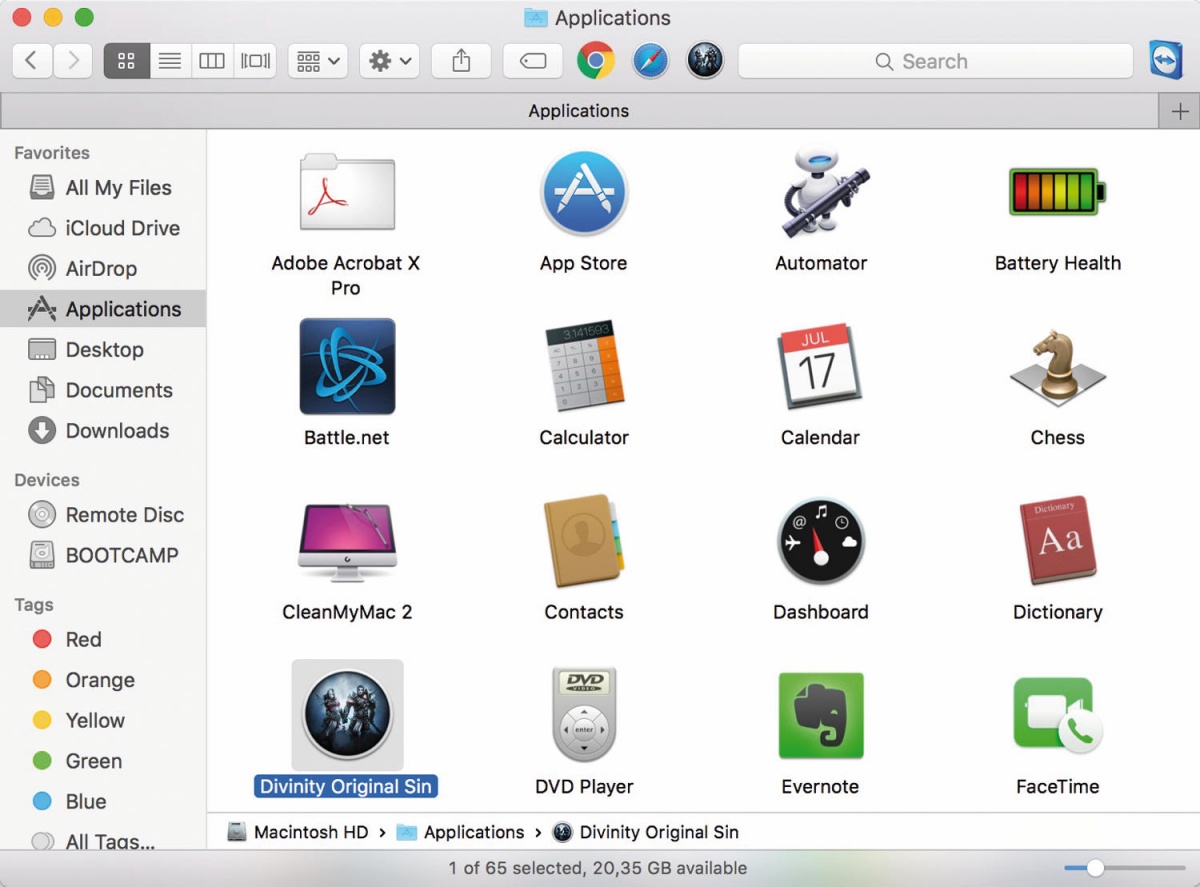Filter by the Orange tag
The image size is (1200, 887).
pos(103,680)
